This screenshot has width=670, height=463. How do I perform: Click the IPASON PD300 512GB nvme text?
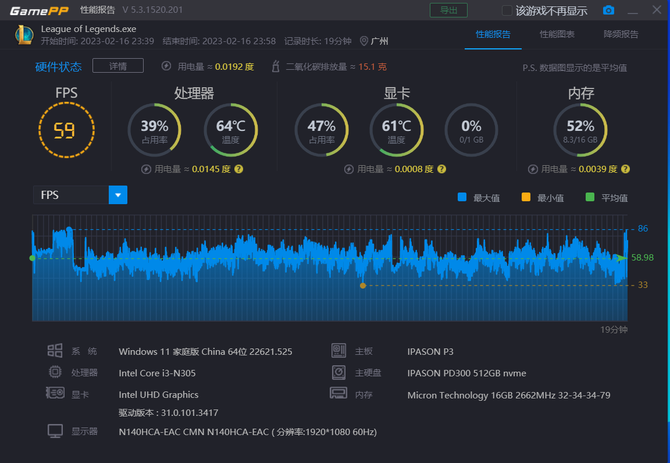coord(467,373)
